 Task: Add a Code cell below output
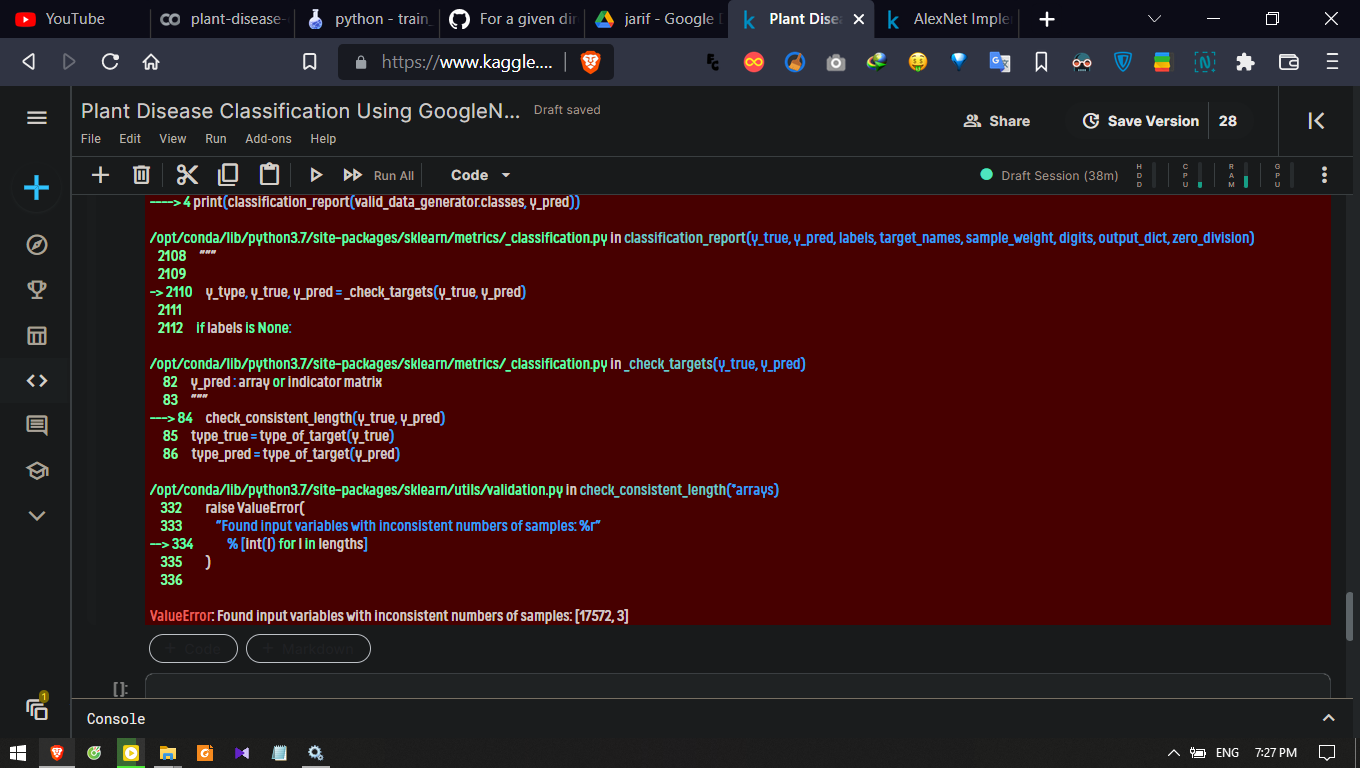point(193,649)
